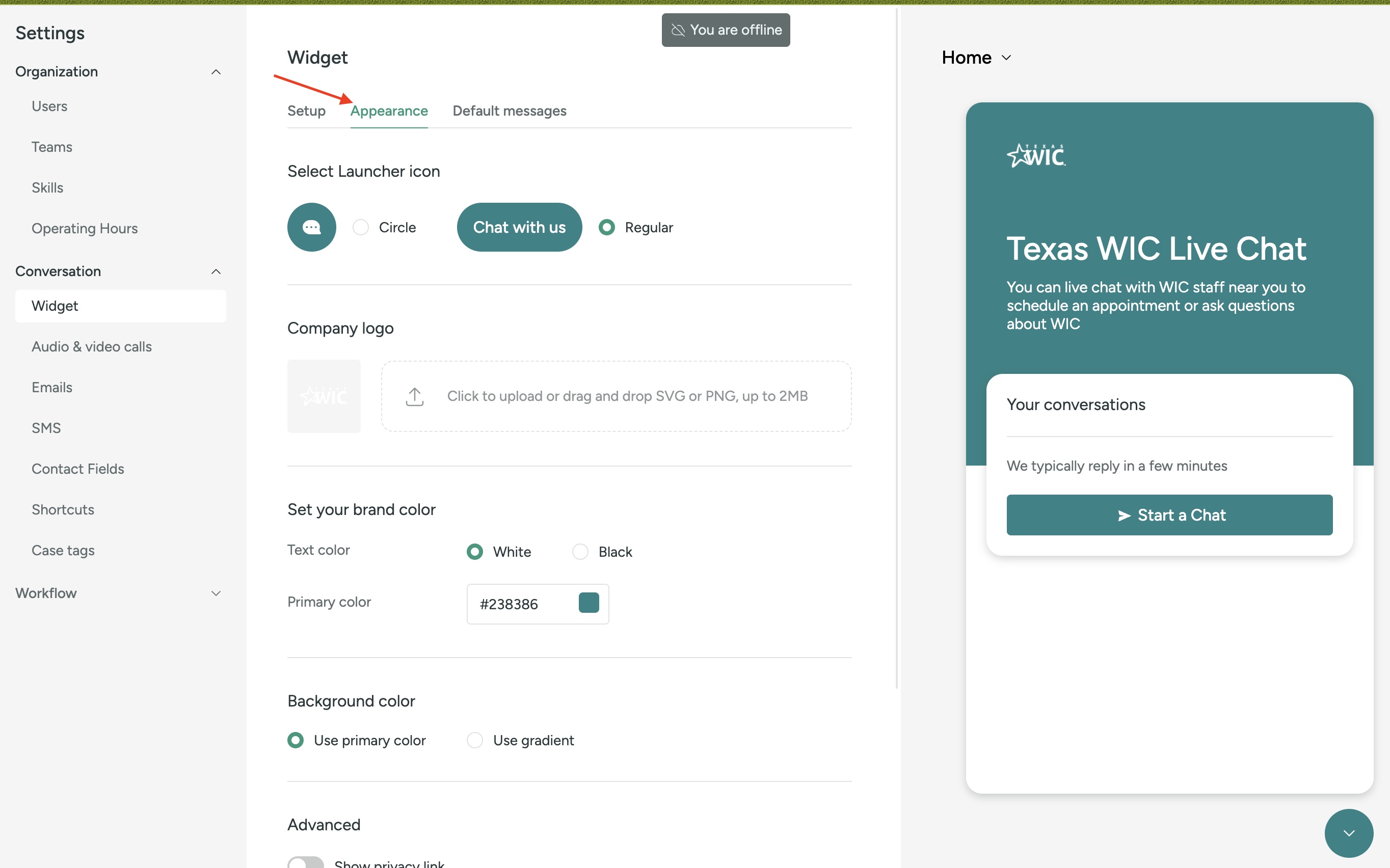Switch to the Setup tab
Viewport: 1390px width, 868px height.
pos(306,111)
